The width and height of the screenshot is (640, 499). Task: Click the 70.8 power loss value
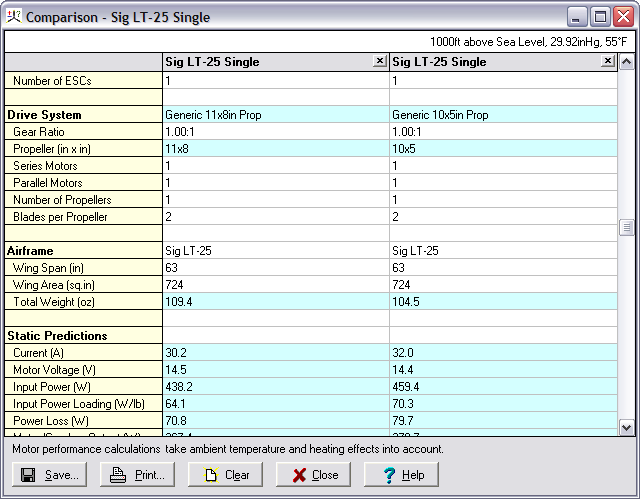(x=176, y=421)
